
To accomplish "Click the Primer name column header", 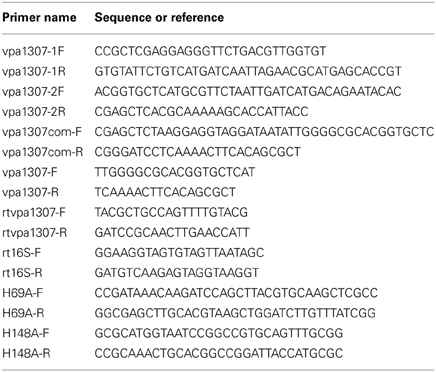I will pos(39,17).
